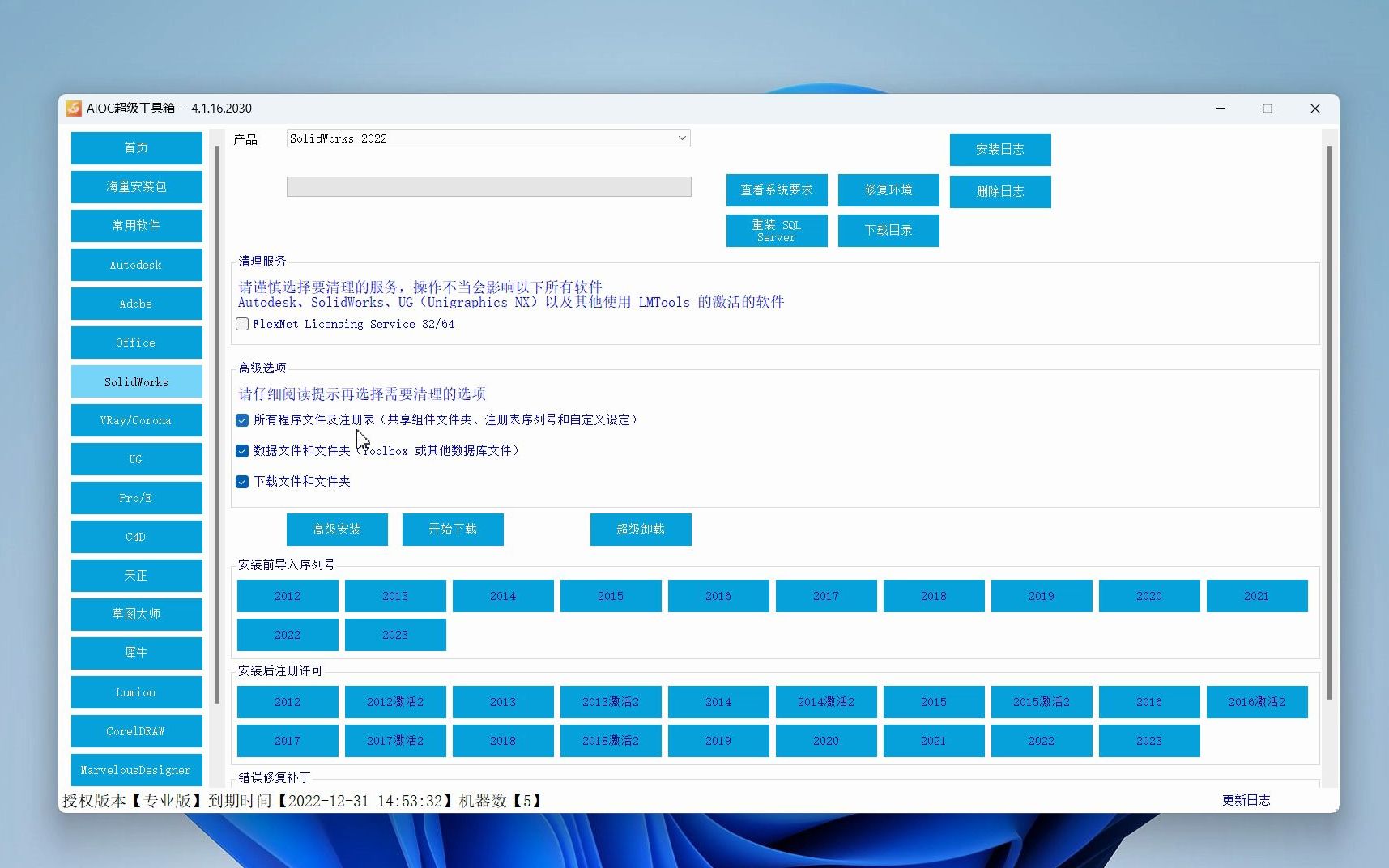Open the 更新日志 changelog link

(1246, 800)
